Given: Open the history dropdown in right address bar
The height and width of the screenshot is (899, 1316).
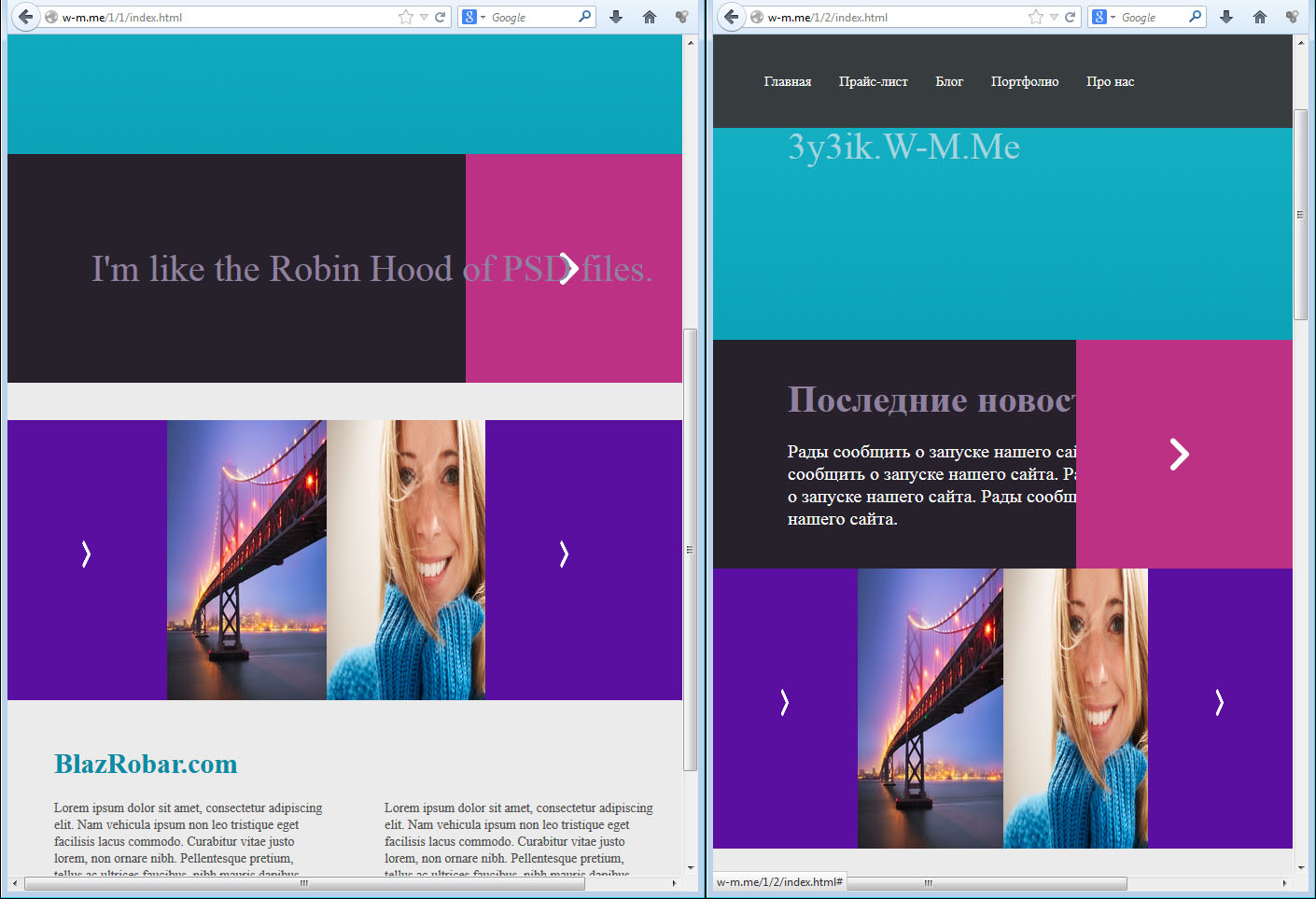Looking at the screenshot, I should coord(1054,17).
